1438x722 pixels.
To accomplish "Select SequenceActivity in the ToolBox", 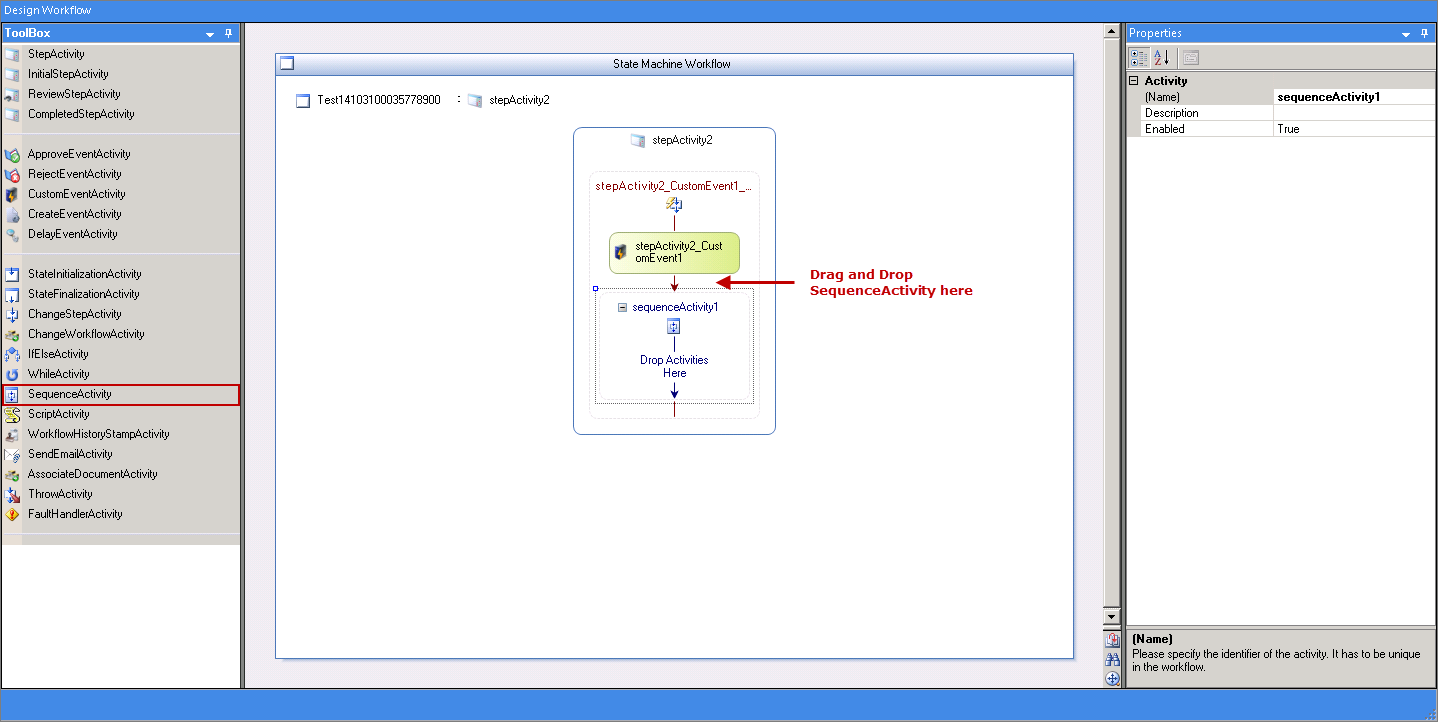I will click(x=120, y=394).
